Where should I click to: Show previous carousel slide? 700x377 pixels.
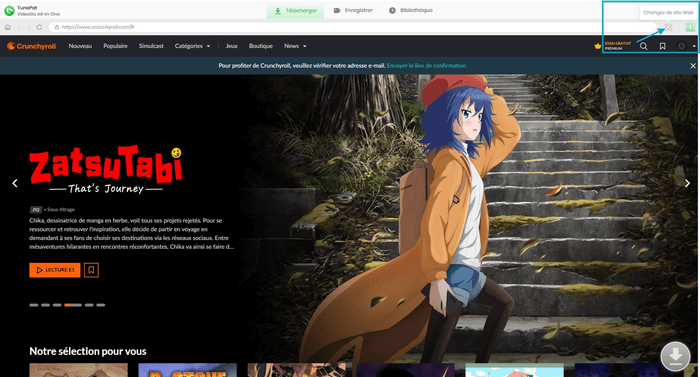(15, 183)
